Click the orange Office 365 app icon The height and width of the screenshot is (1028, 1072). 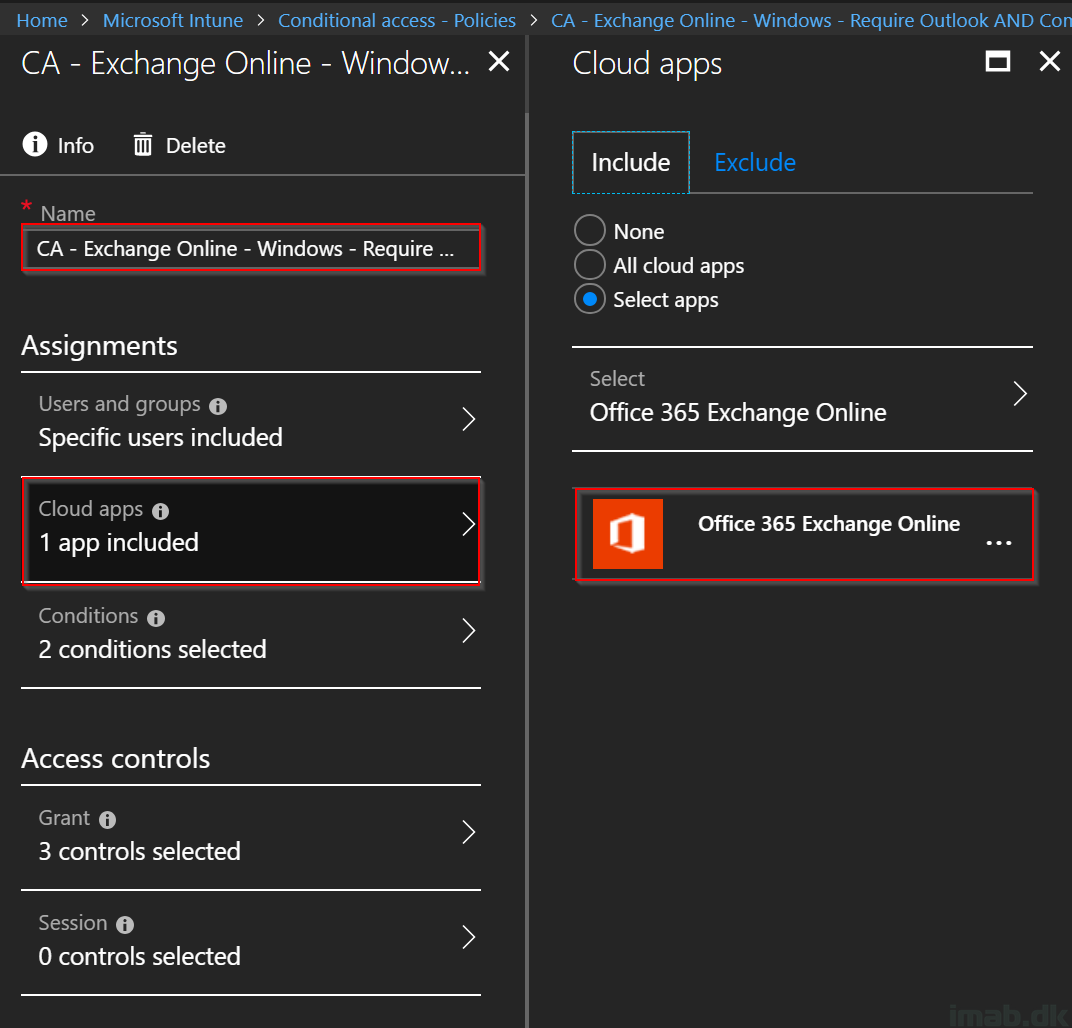click(x=628, y=534)
